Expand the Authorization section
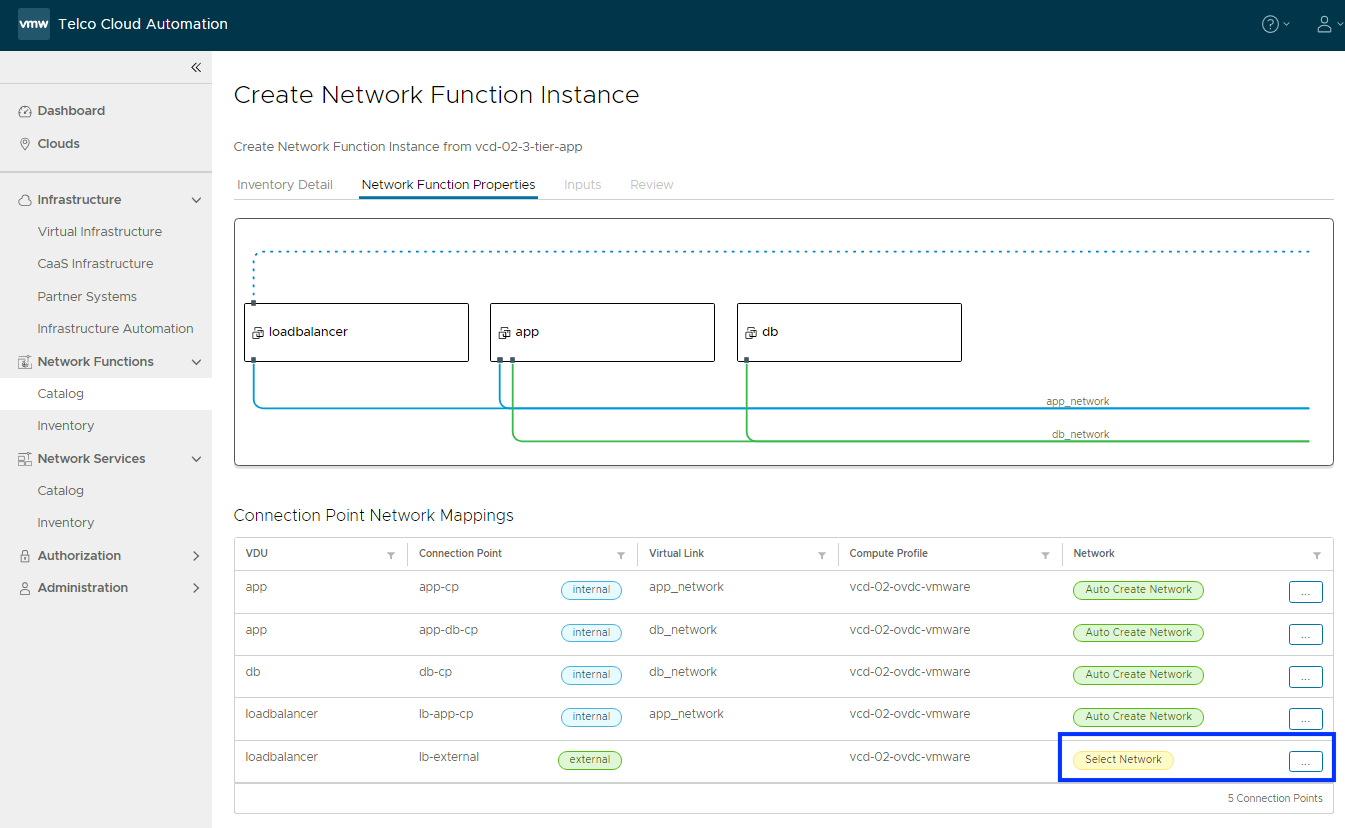The image size is (1345, 828). [x=196, y=556]
